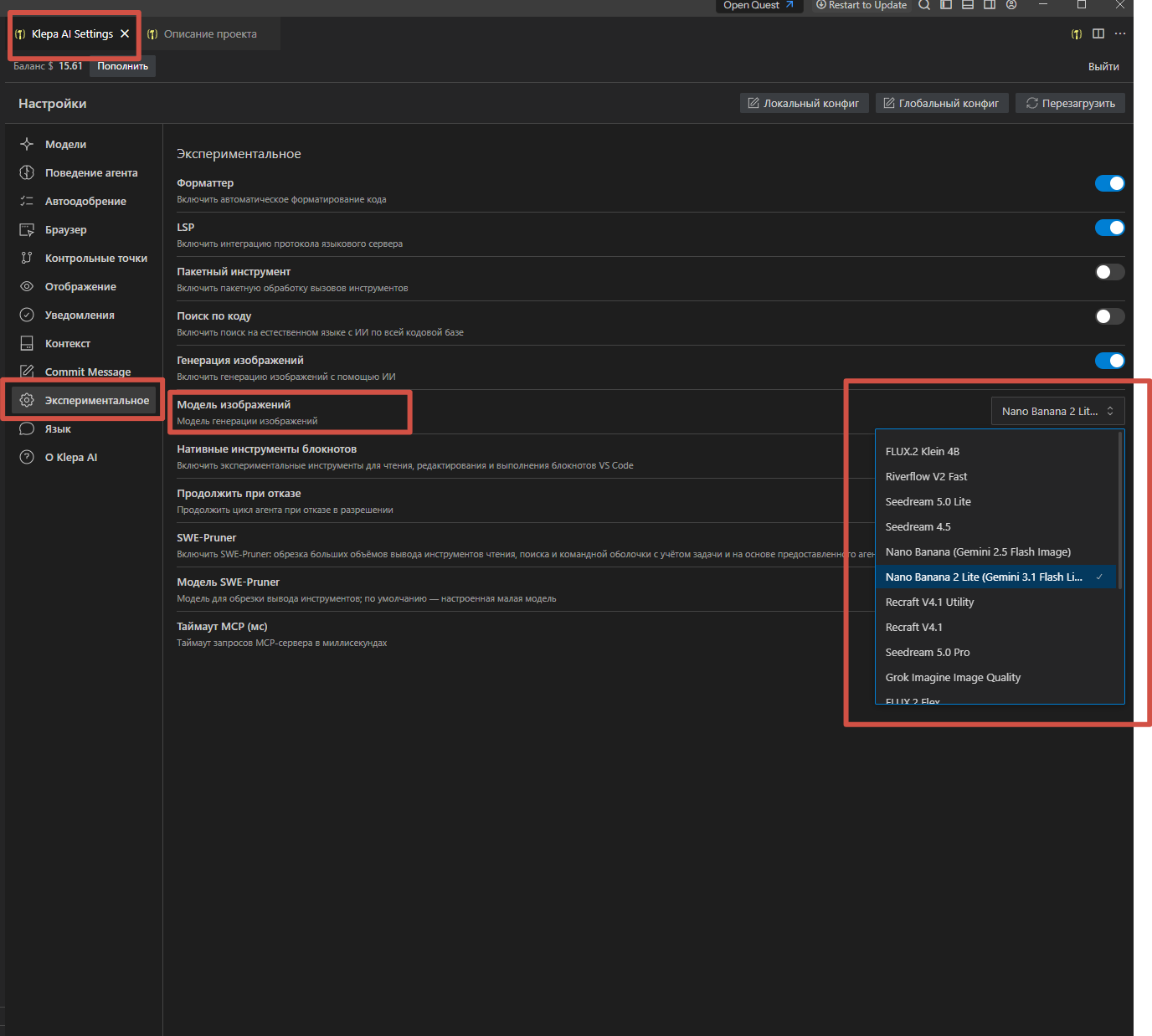Click the Модель изображений setting label
Screen dimensions: 1152x1036
click(x=234, y=405)
